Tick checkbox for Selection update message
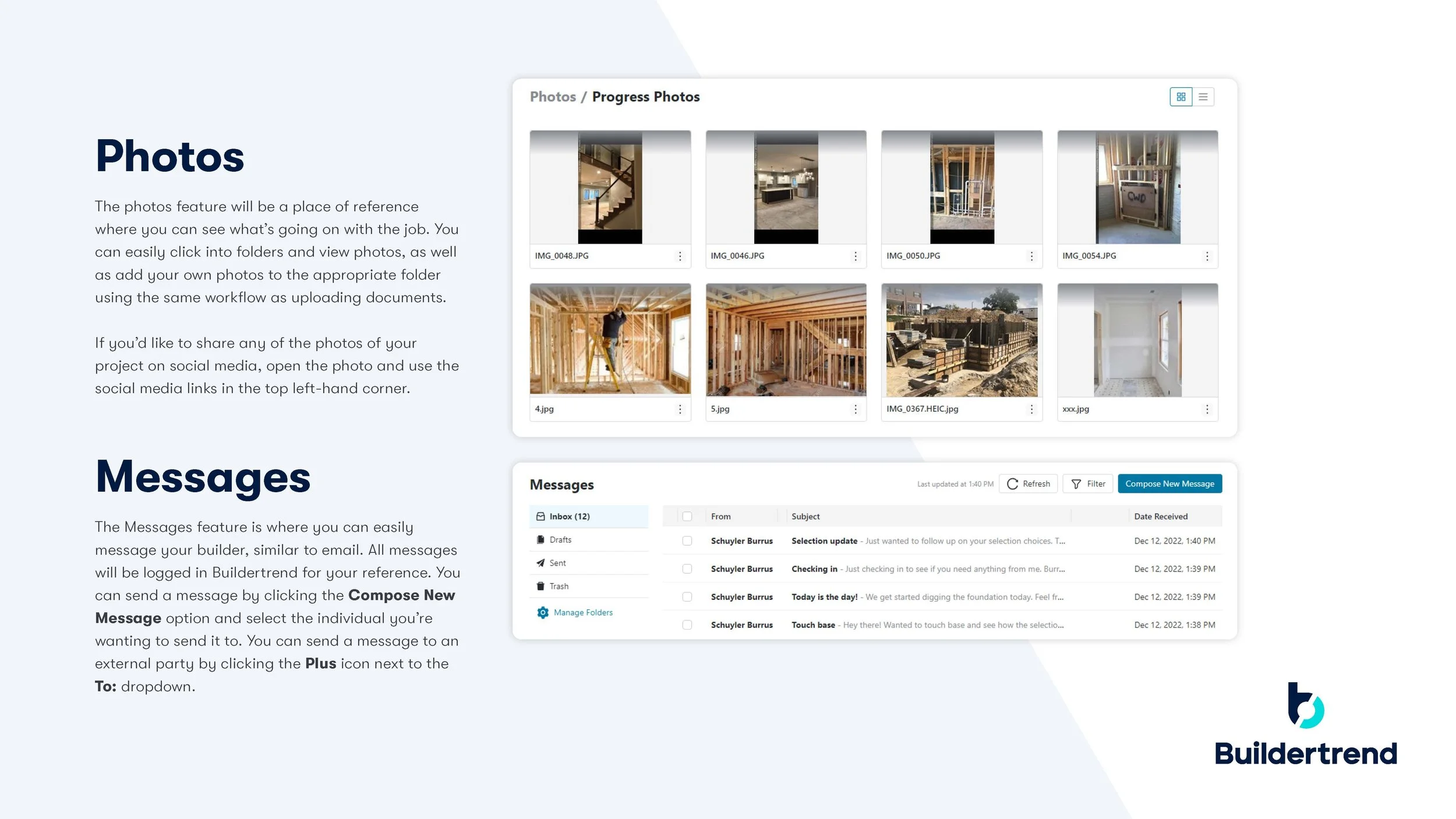 (x=687, y=541)
